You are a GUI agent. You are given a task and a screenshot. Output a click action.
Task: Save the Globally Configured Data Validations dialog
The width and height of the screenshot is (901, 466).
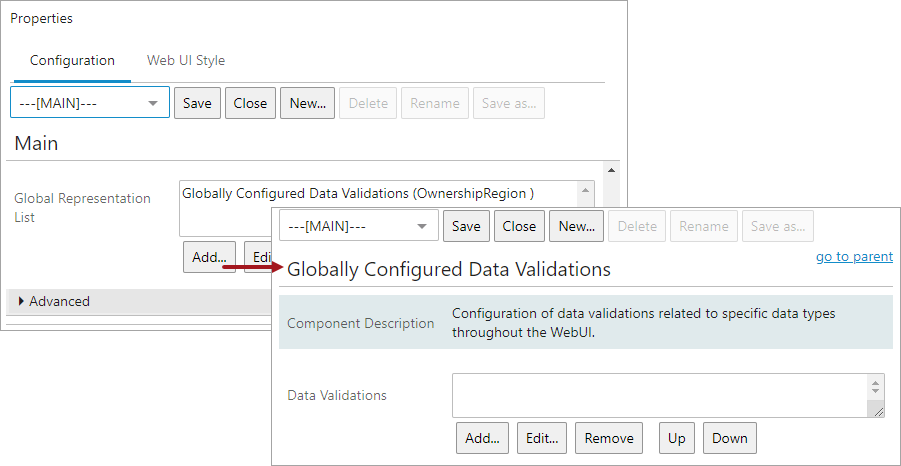466,226
